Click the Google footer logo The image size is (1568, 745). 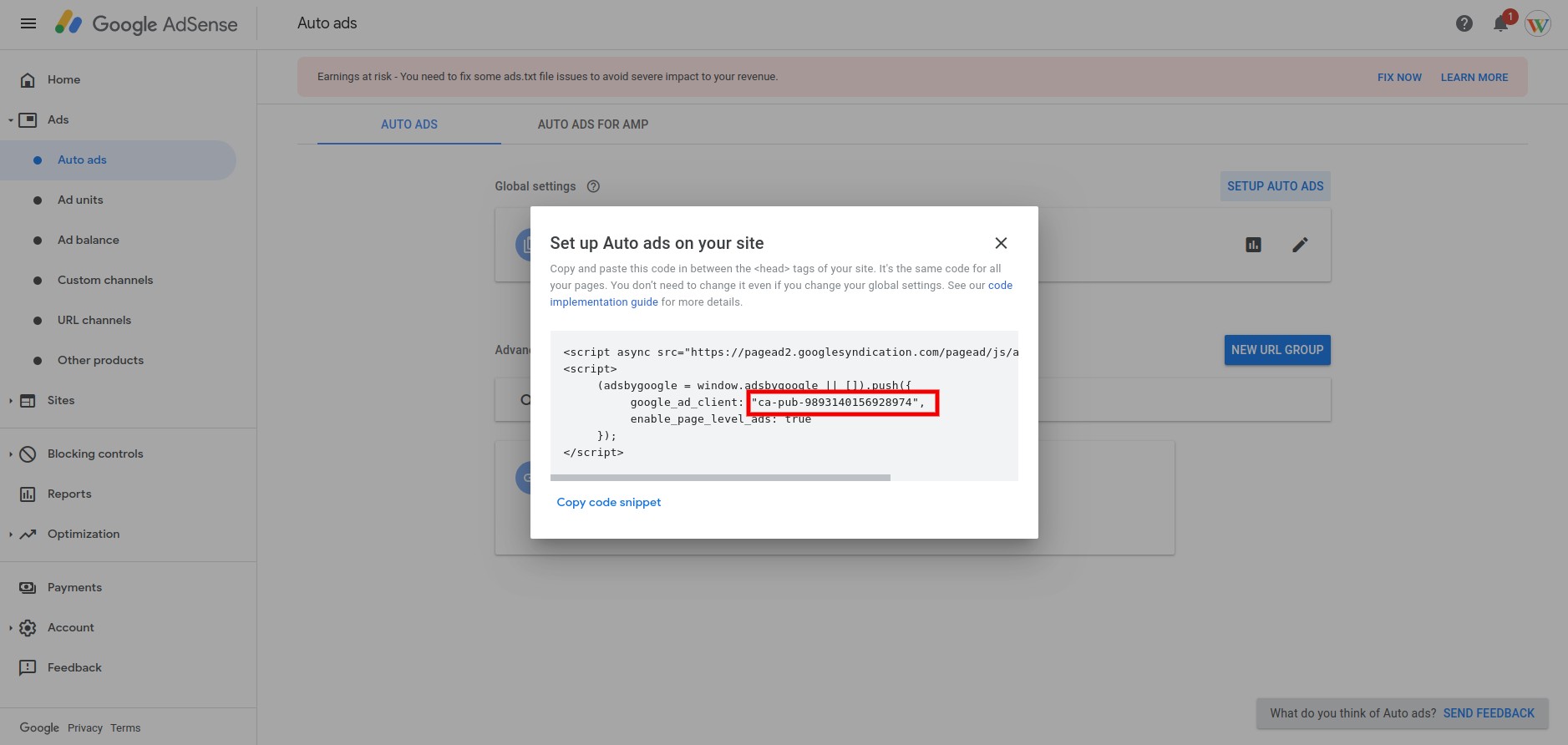click(39, 727)
